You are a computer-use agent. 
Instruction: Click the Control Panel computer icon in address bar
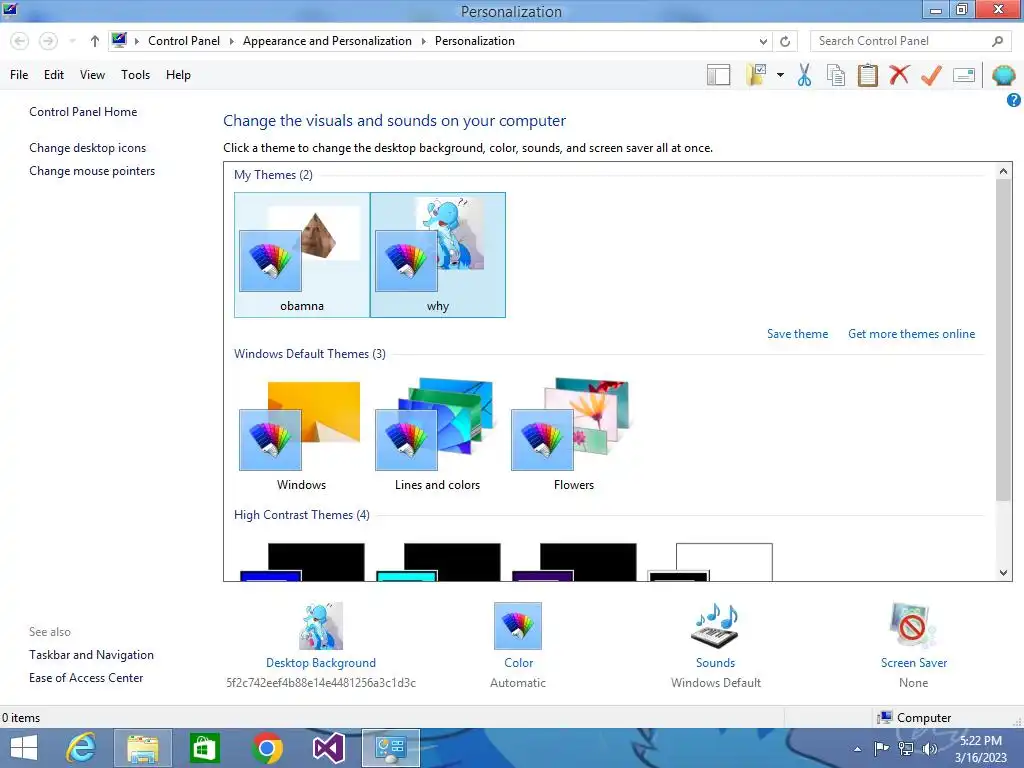click(119, 40)
